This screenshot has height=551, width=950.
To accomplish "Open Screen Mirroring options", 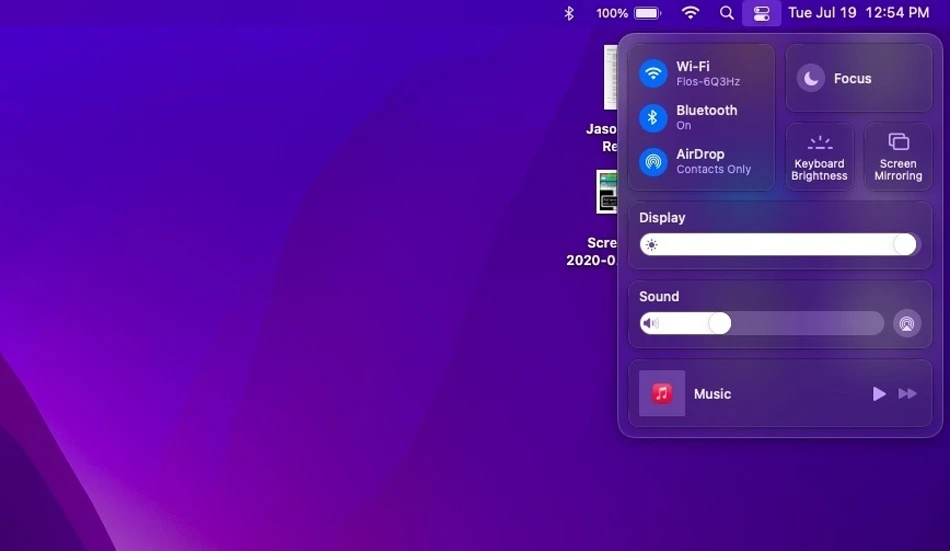I will coord(898,157).
